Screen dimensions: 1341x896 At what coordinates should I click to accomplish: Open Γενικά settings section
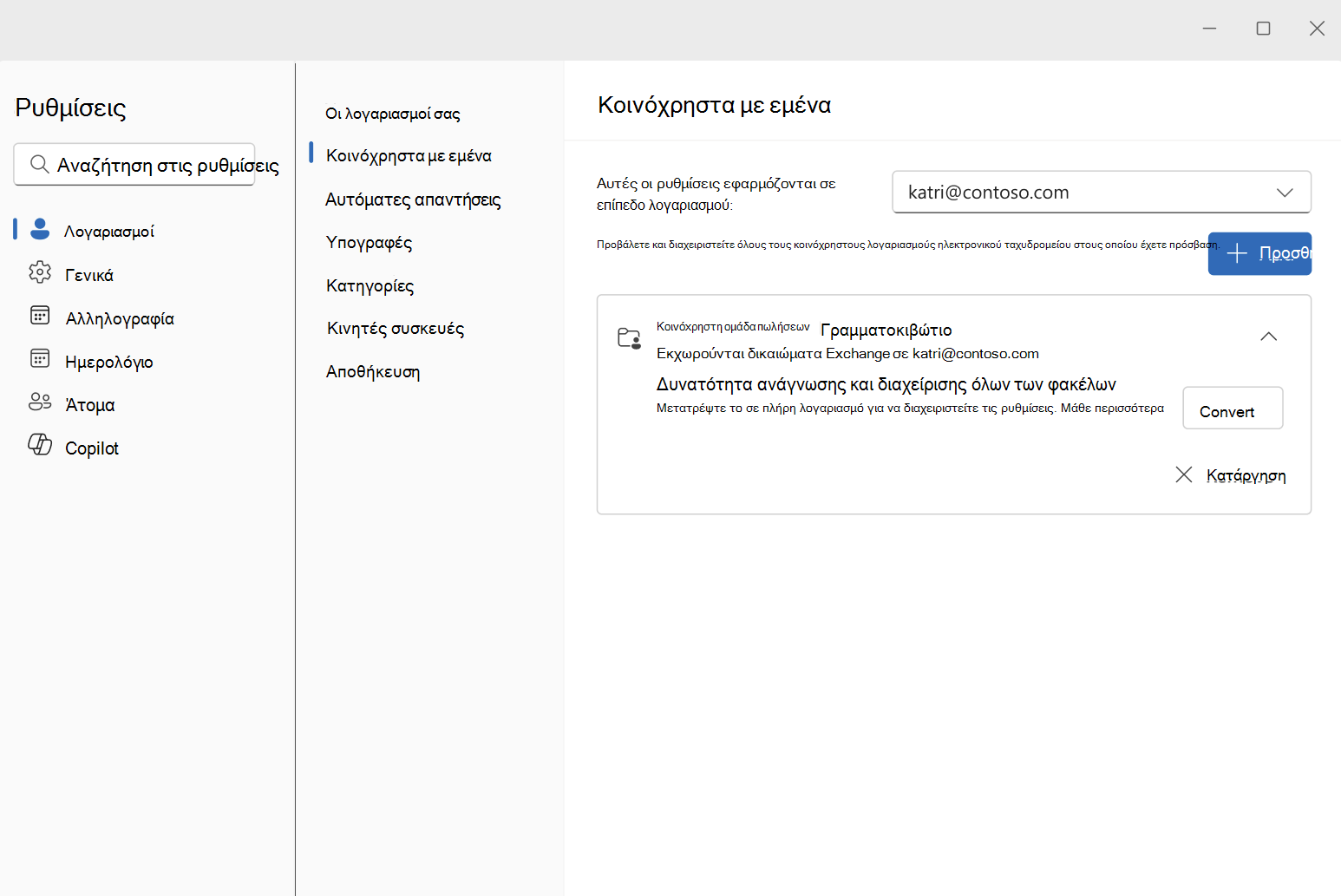tap(89, 274)
